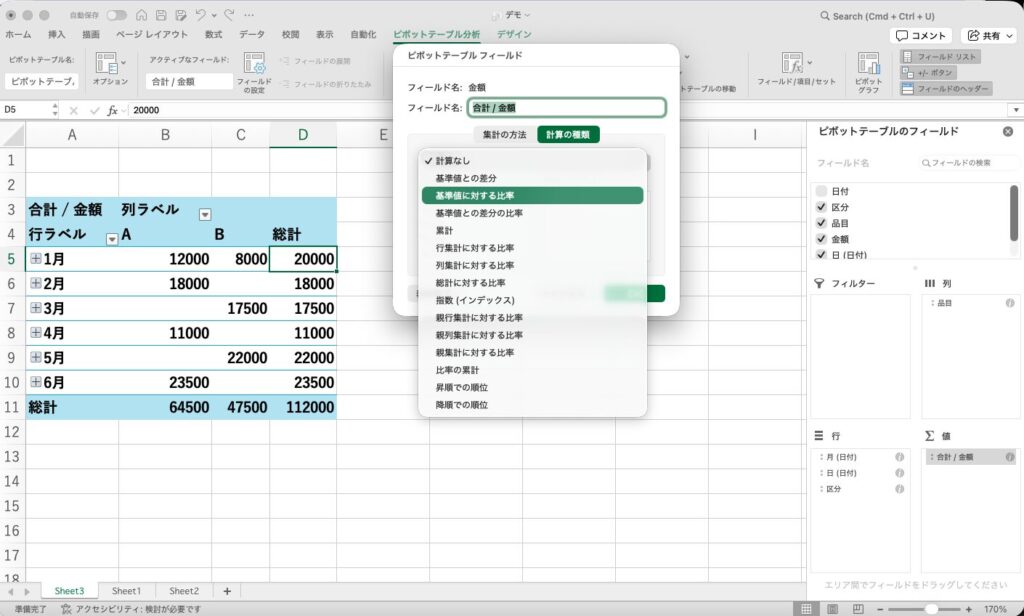
Task: Click the Save As (pencil disk) icon
Action: 181,15
